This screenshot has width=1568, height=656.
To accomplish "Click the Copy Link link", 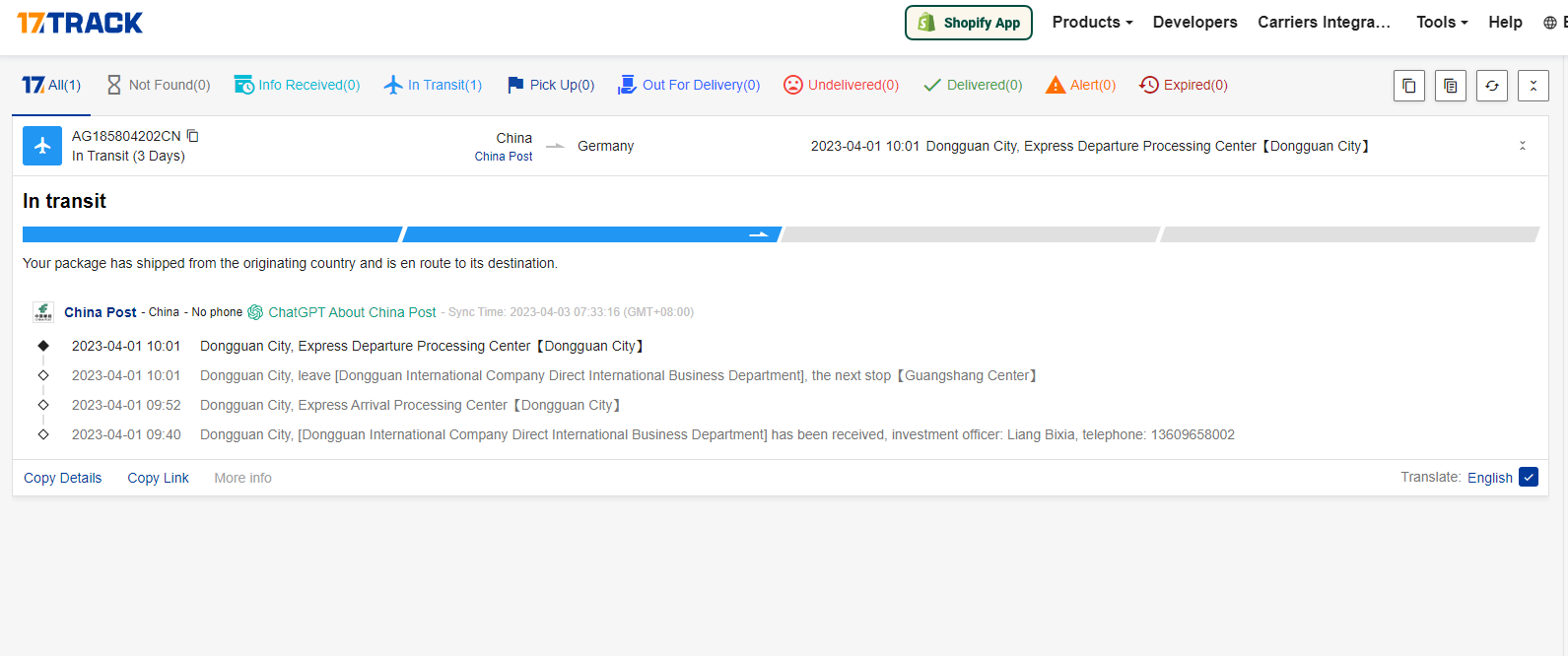I will click(158, 478).
